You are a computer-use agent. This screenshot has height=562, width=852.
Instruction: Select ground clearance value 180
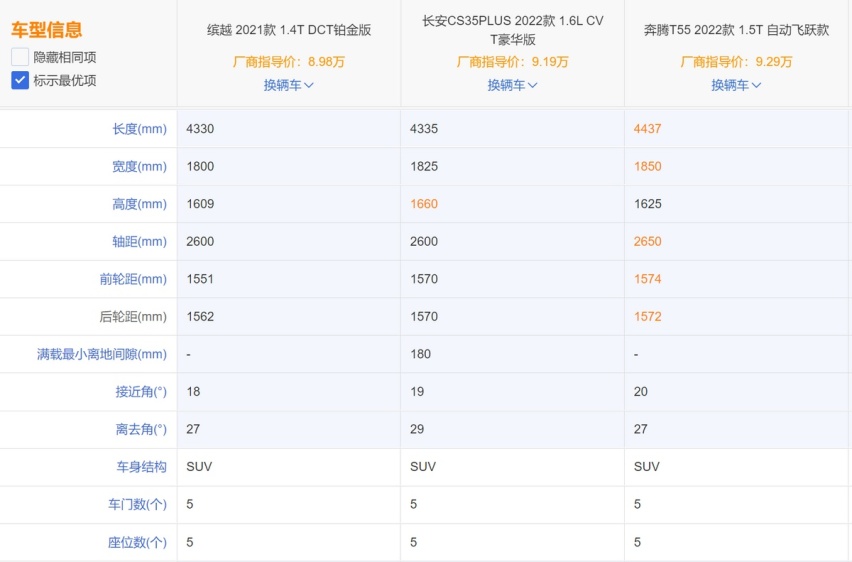pos(421,354)
